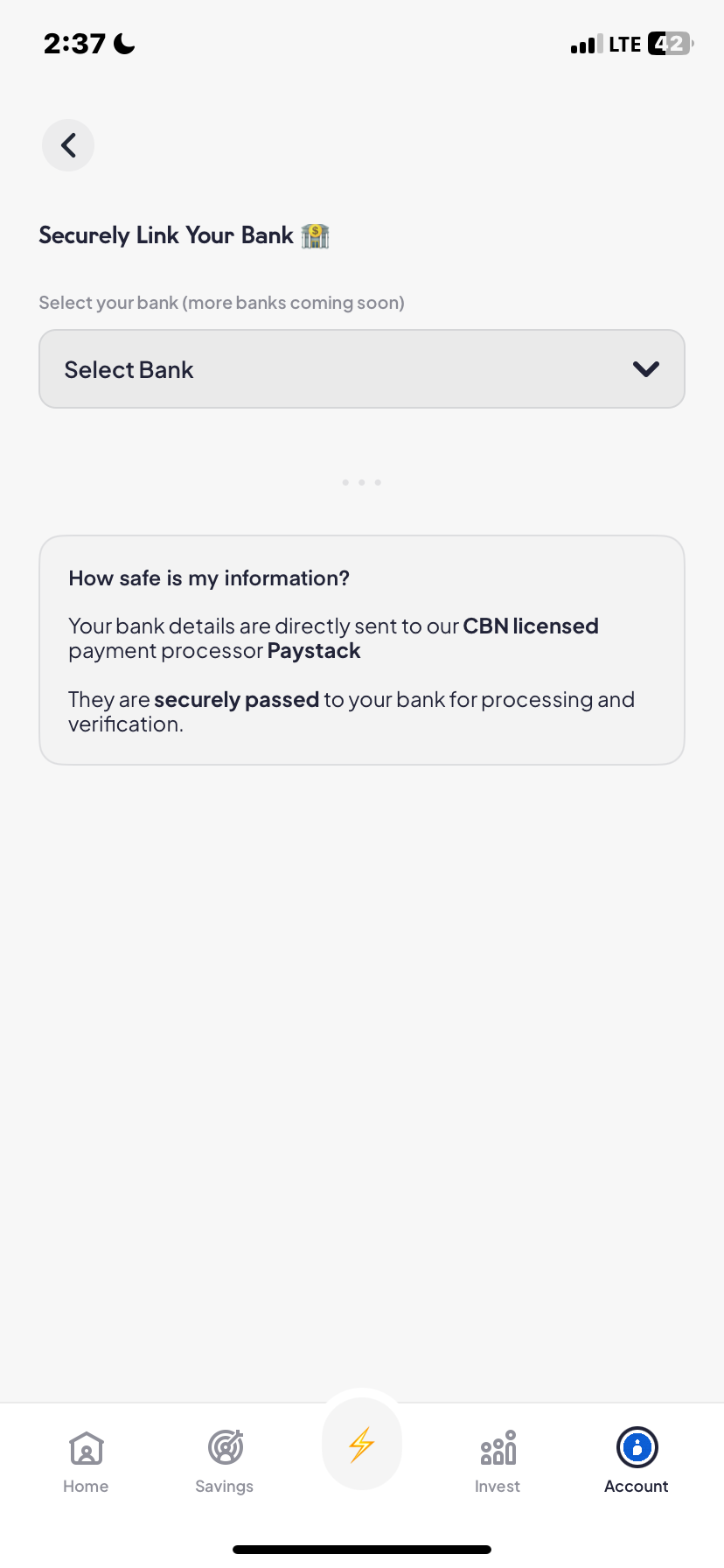Tap the Home house icon
This screenshot has height=1568, width=724.
(x=86, y=1448)
